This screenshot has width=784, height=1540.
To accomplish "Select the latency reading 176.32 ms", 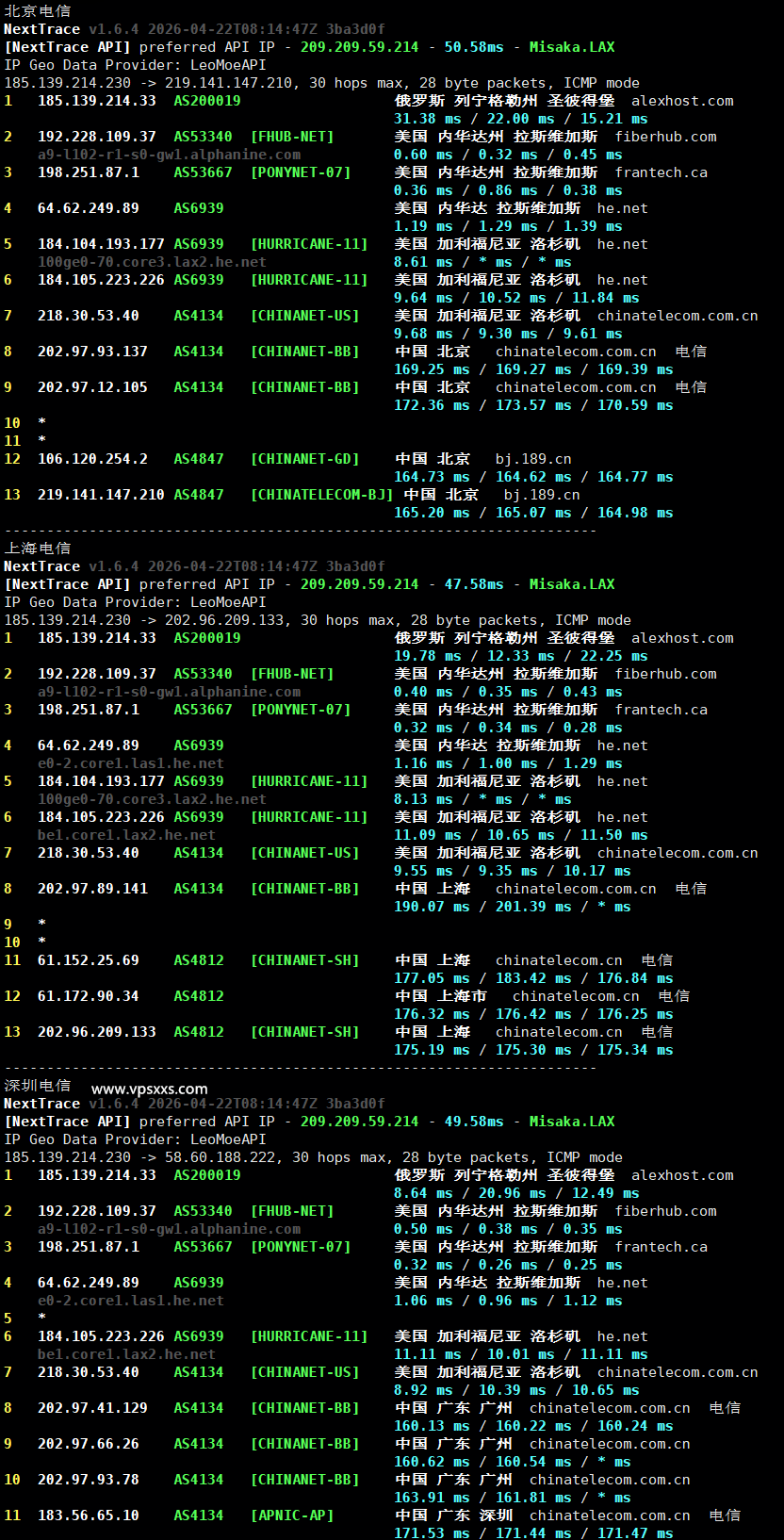I will pyautogui.click(x=432, y=1014).
